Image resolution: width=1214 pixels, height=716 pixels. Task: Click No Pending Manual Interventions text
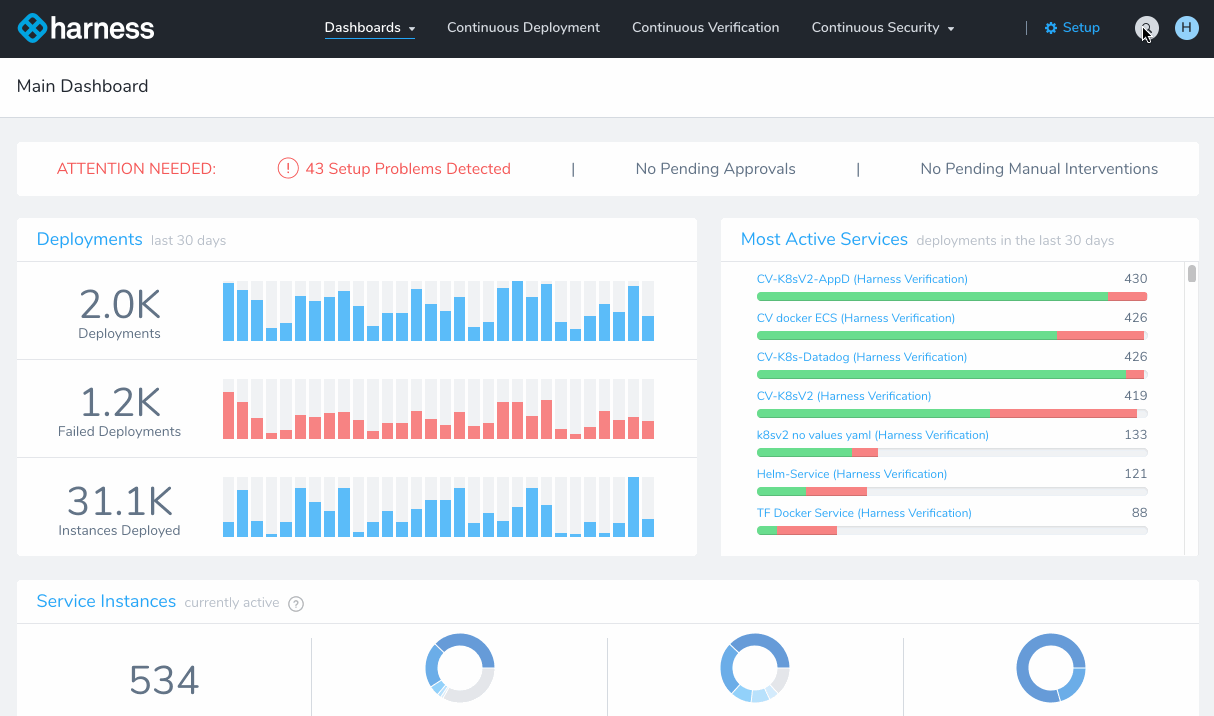[x=1039, y=169]
